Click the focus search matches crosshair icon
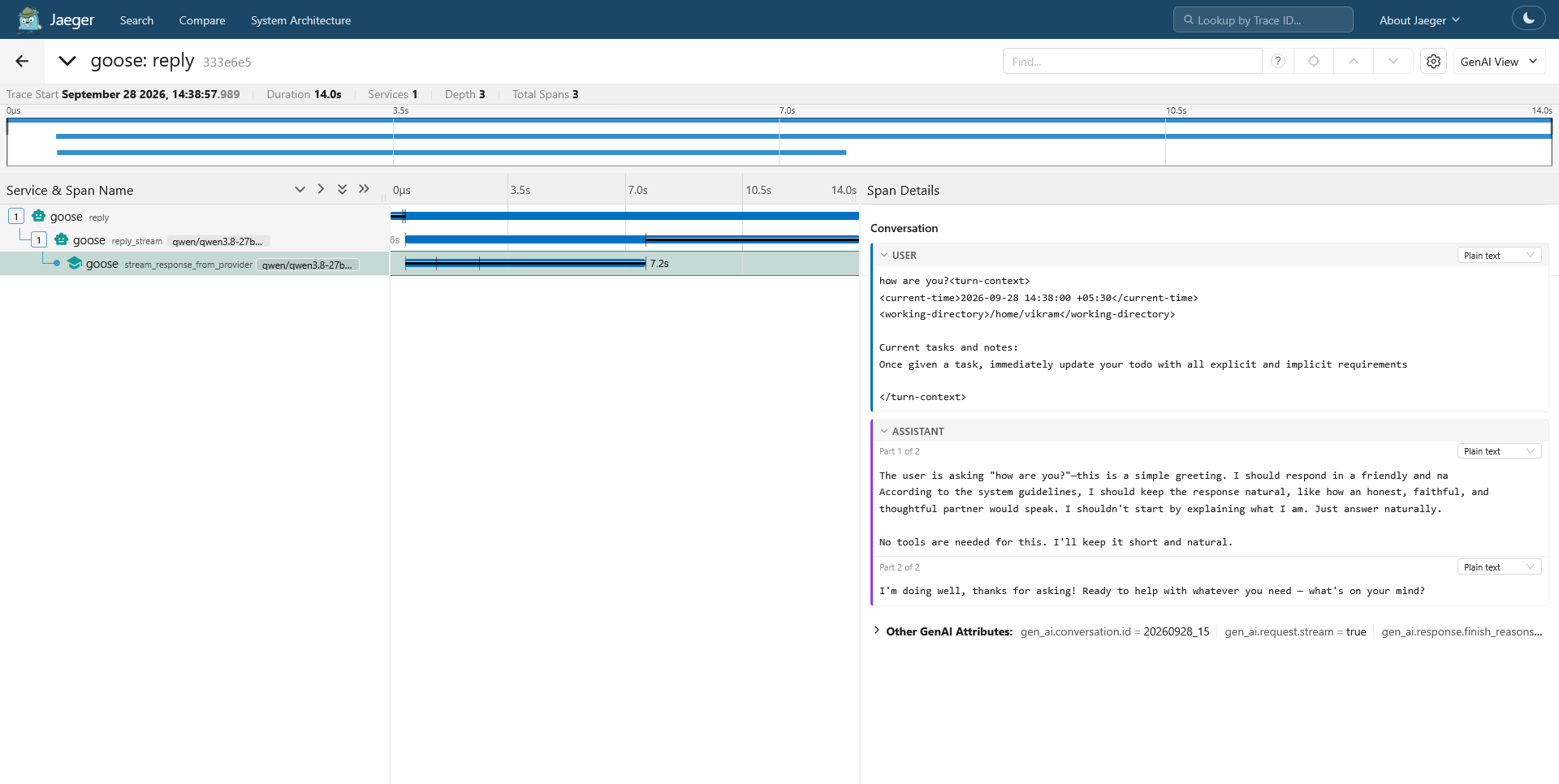Screen dimensions: 1559x784 [x=1314, y=61]
